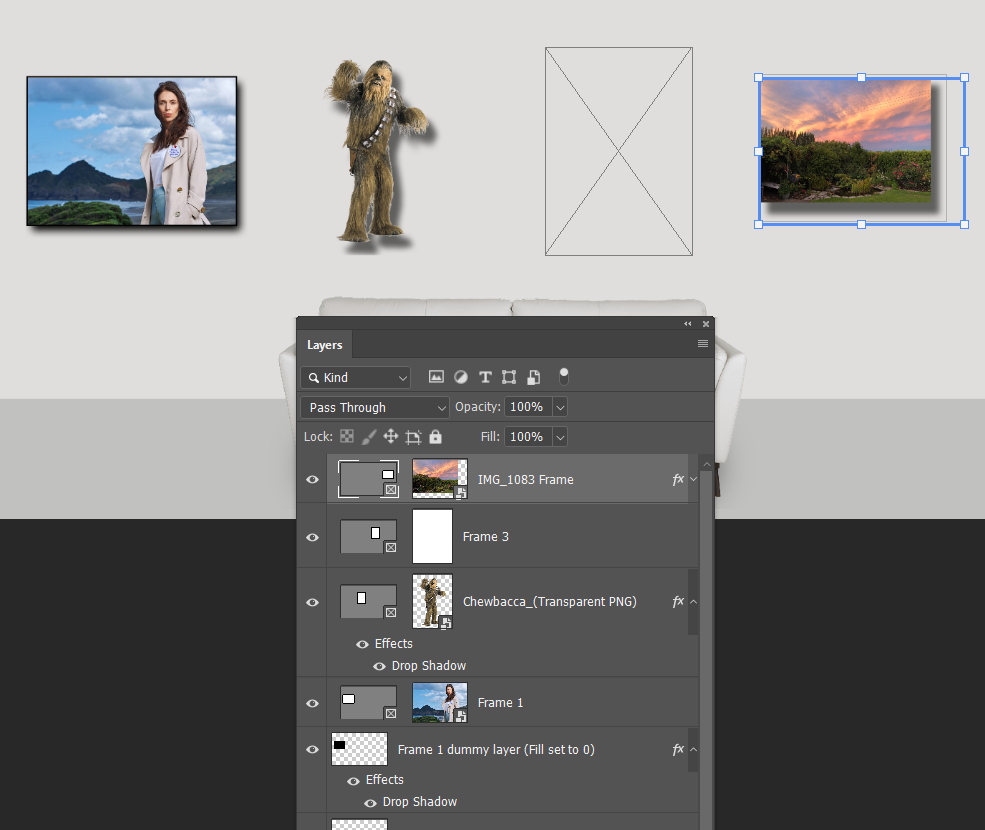This screenshot has width=985, height=830.
Task: Select the Frame 1 layer name
Action: [500, 702]
